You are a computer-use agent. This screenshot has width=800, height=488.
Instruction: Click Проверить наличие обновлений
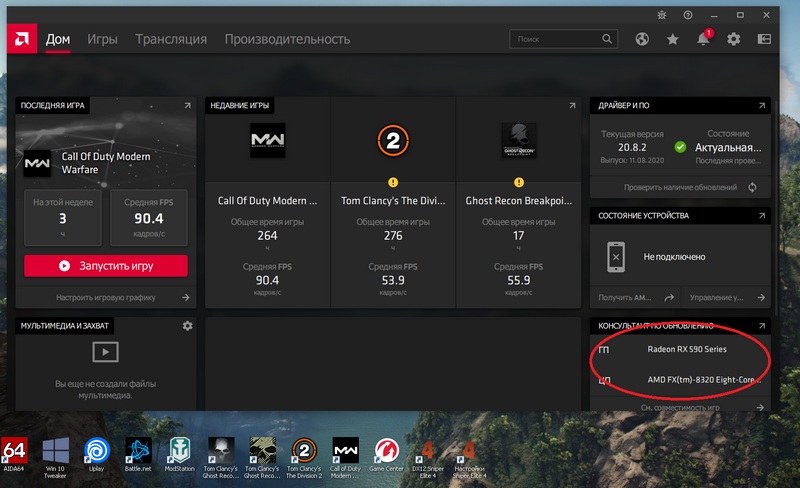coord(680,187)
